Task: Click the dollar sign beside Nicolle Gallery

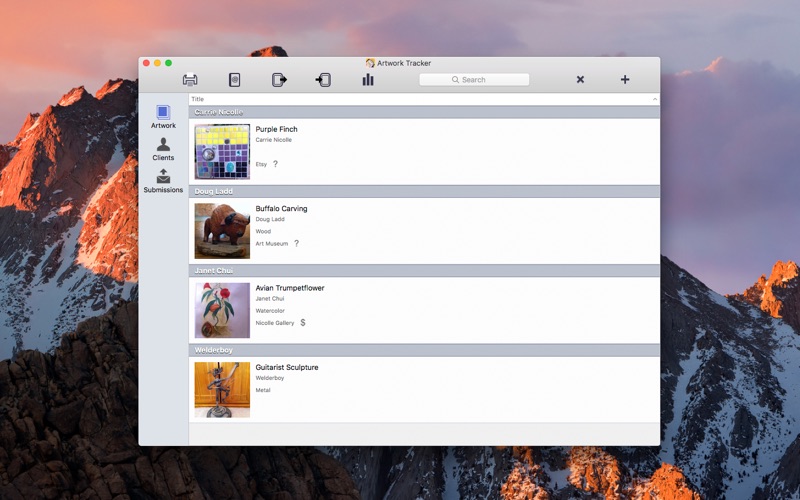Action: (x=303, y=322)
